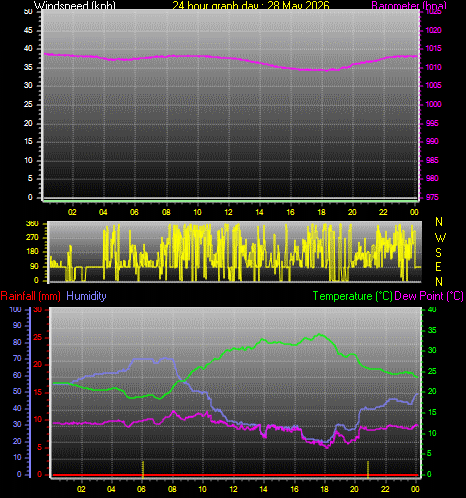Select the Dew Point (°C) legend label
Viewport: 466px width, 498px height.
[x=429, y=296]
